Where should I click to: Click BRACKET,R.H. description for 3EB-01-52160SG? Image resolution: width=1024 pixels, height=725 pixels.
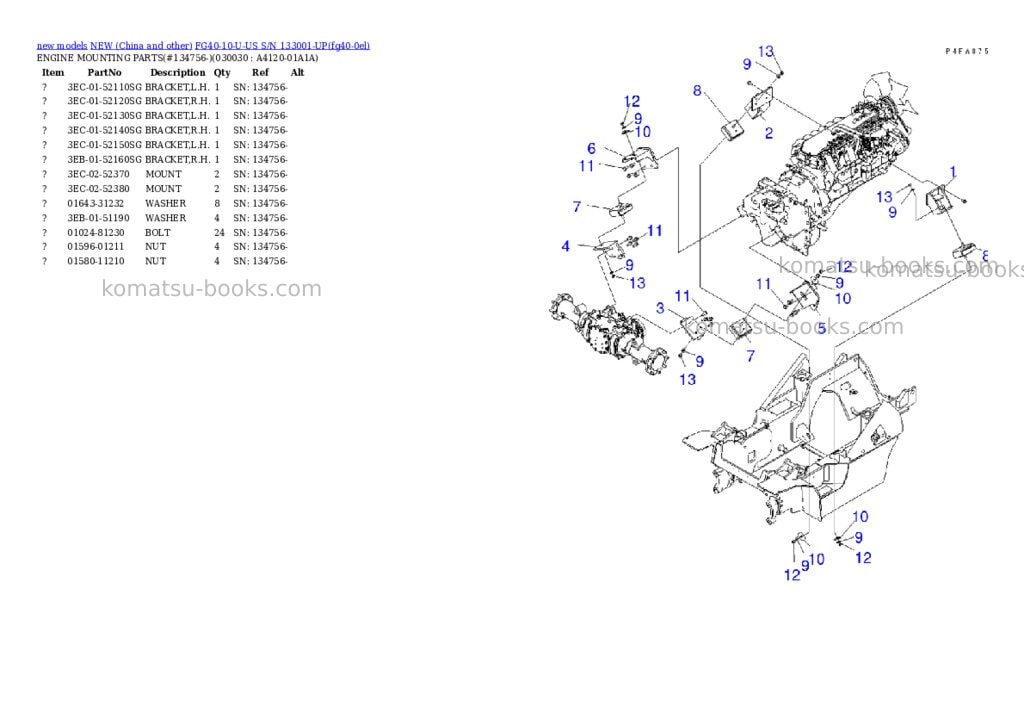[178, 159]
